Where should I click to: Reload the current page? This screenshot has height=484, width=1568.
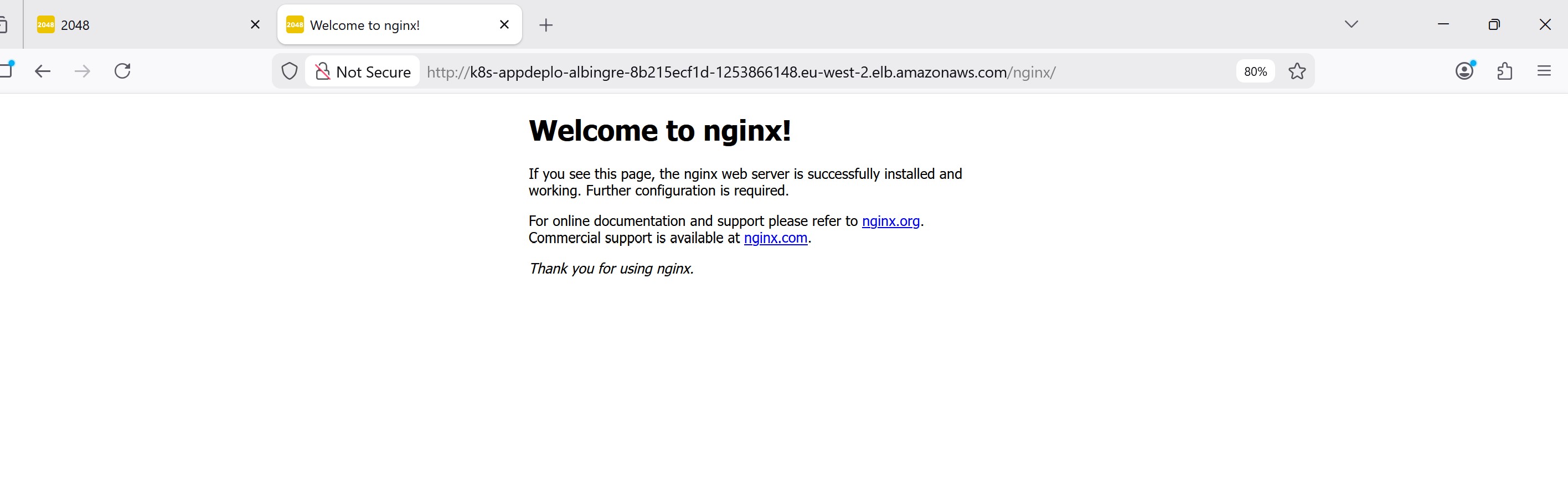tap(122, 71)
